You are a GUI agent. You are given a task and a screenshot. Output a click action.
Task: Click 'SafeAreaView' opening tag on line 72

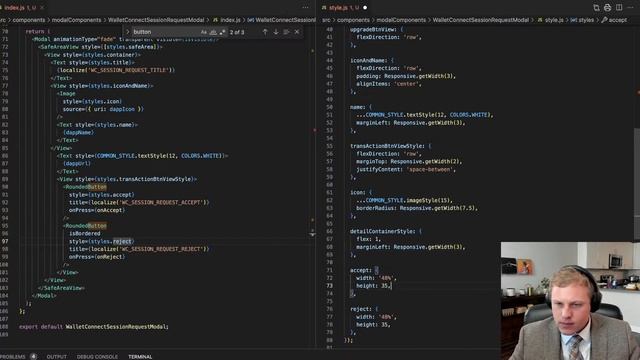100,47
